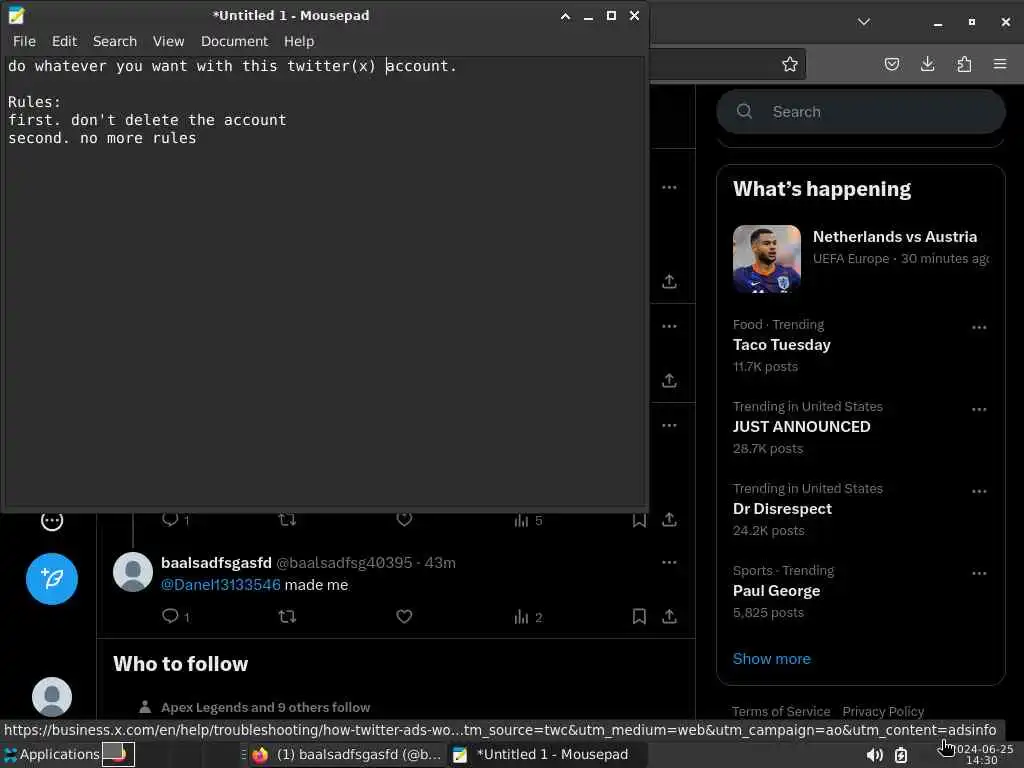The width and height of the screenshot is (1024, 768).
Task: Open baalsadfsgasfd profile name on post
Action: [x=216, y=563]
